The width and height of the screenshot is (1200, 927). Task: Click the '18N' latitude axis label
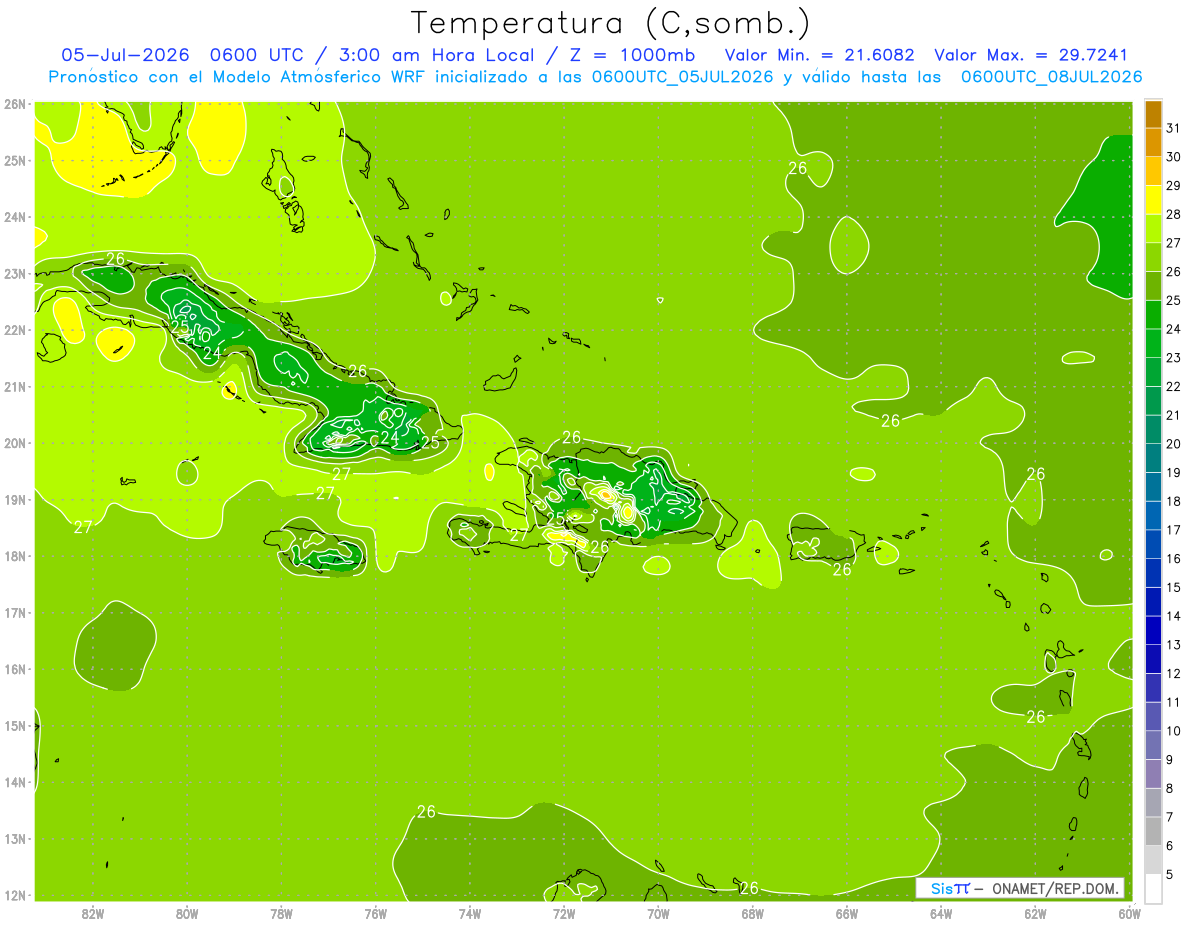tap(14, 556)
